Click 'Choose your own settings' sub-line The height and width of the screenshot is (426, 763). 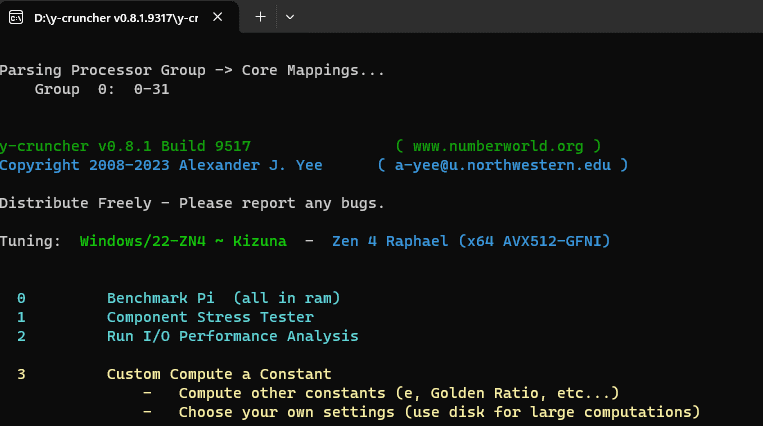439,412
